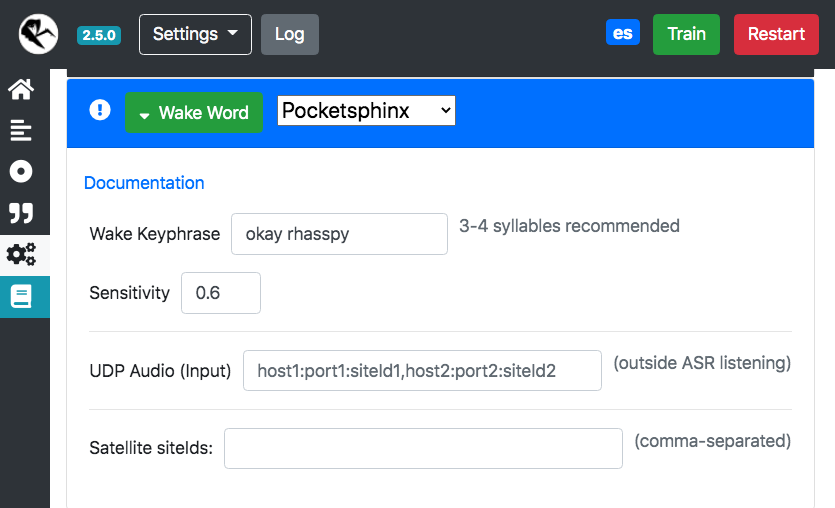Open Words page with quote icon
Image resolution: width=835 pixels, height=508 pixels.
[21, 213]
